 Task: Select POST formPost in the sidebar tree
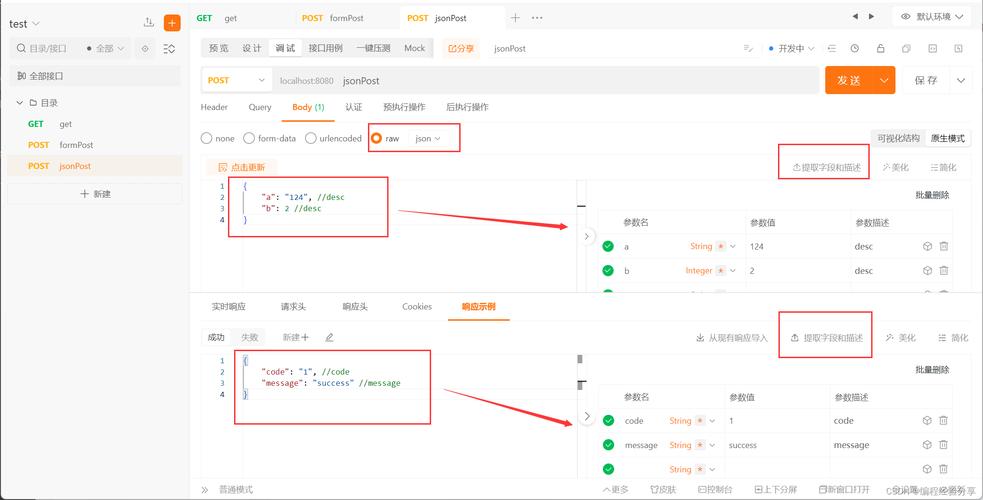(95, 145)
